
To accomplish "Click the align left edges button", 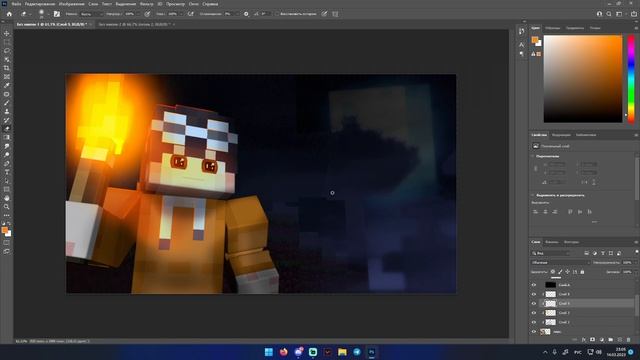I will (x=536, y=212).
